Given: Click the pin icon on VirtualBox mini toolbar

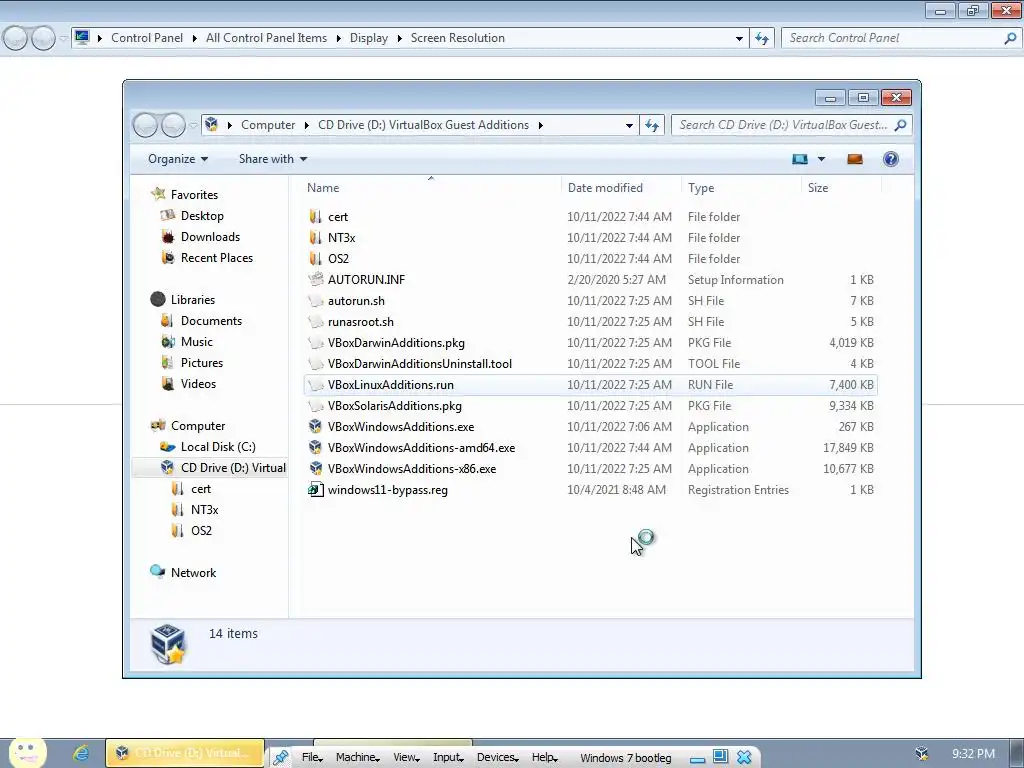Looking at the screenshot, I should click(x=281, y=757).
